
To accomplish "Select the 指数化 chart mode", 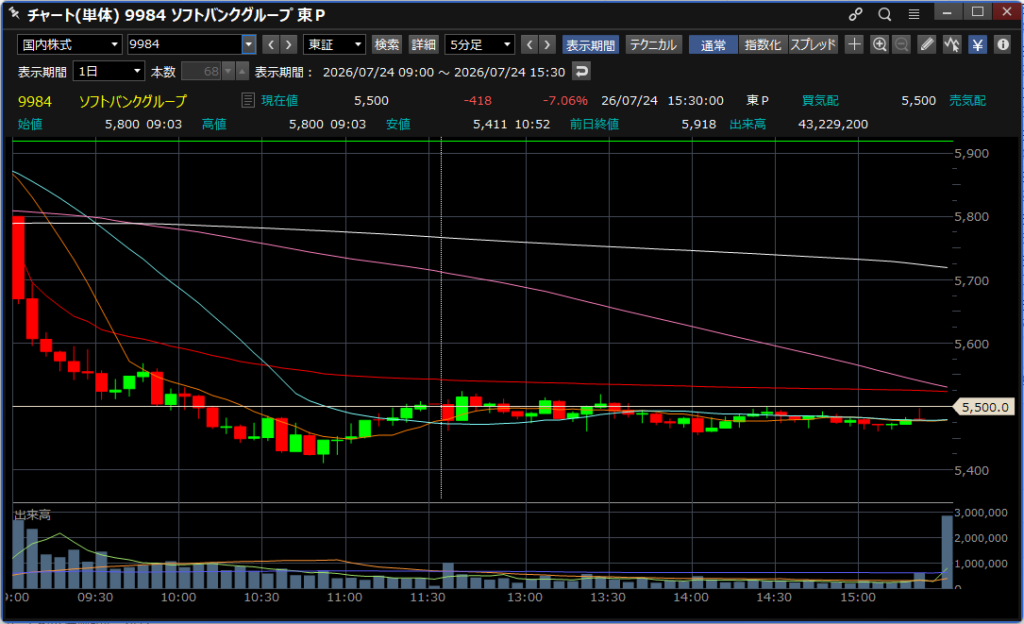I will point(763,44).
